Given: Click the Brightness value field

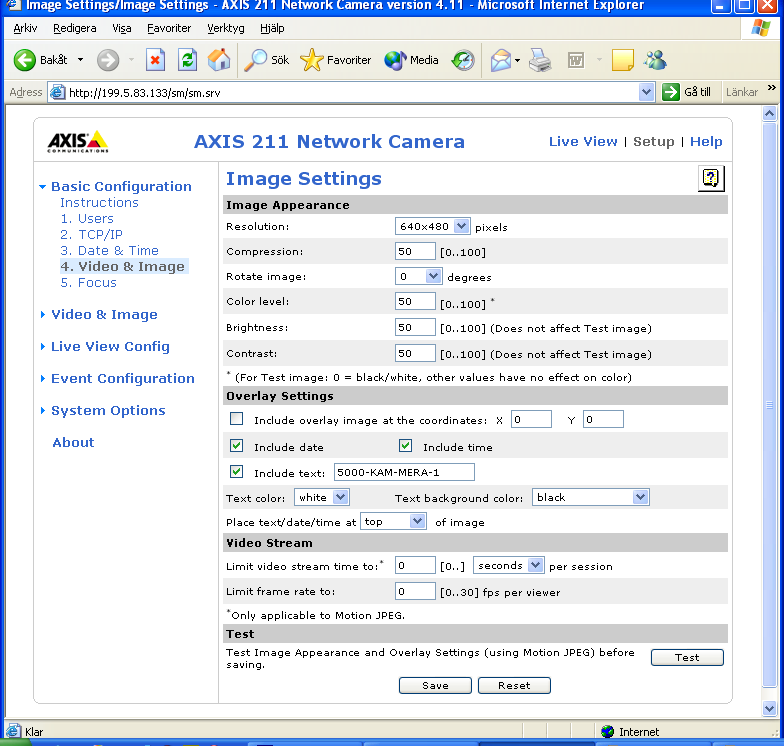Looking at the screenshot, I should click(x=415, y=327).
